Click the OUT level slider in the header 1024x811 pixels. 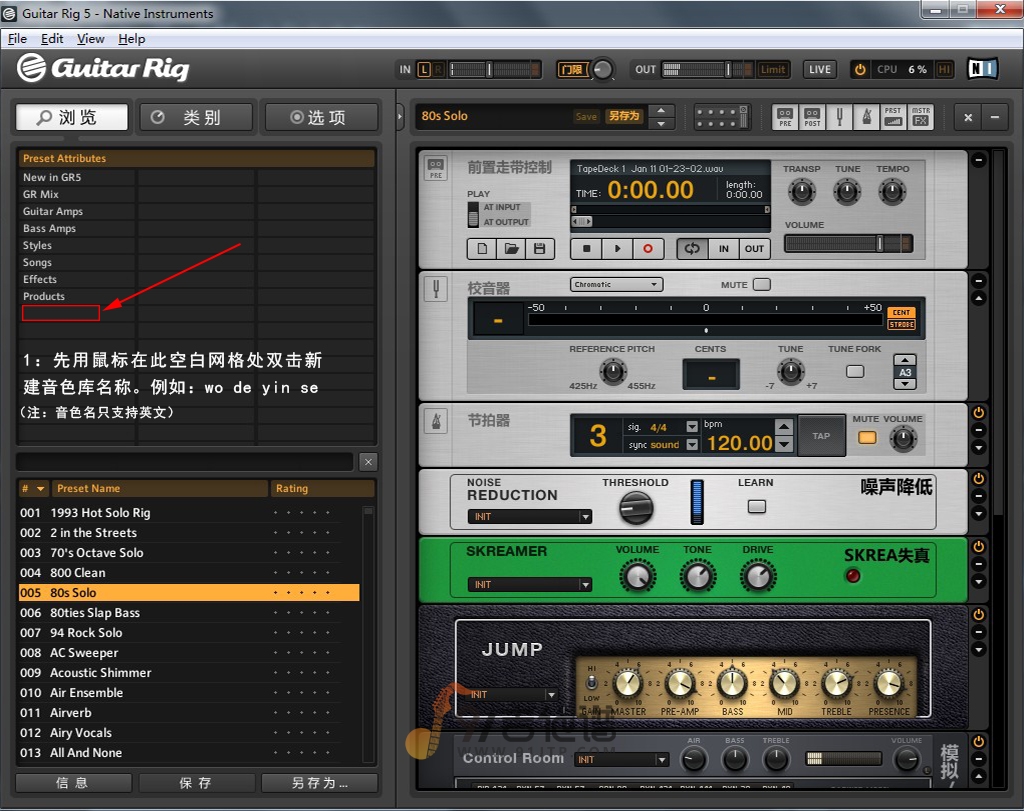707,69
